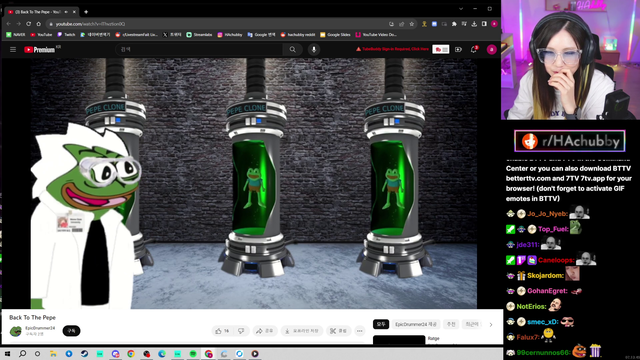Image resolution: width=640 pixels, height=360 pixels.
Task: Click the offline save download button
Action: [302, 331]
